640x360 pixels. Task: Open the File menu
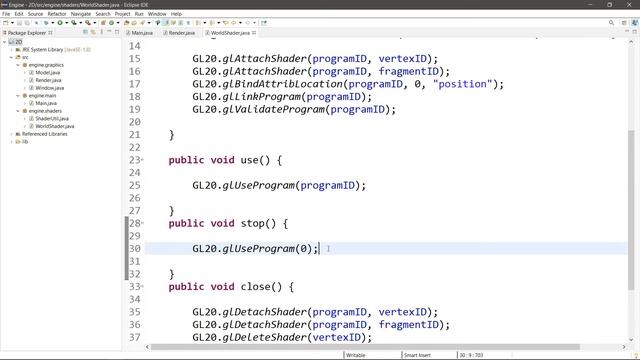(6, 14)
